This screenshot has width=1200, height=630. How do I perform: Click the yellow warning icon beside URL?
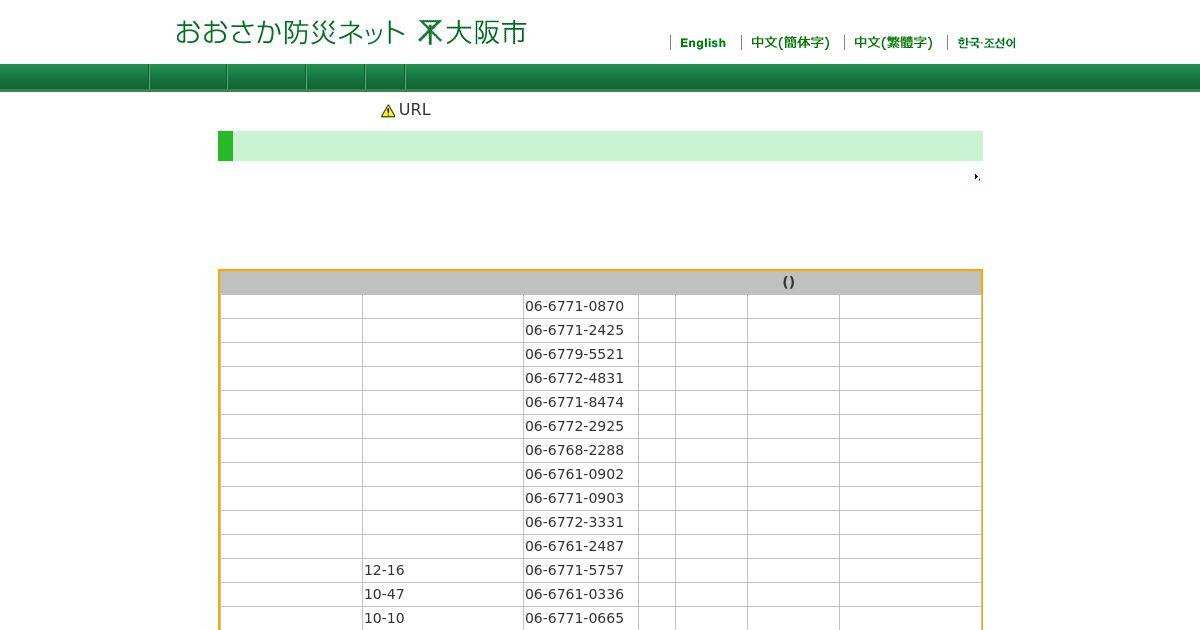(388, 111)
